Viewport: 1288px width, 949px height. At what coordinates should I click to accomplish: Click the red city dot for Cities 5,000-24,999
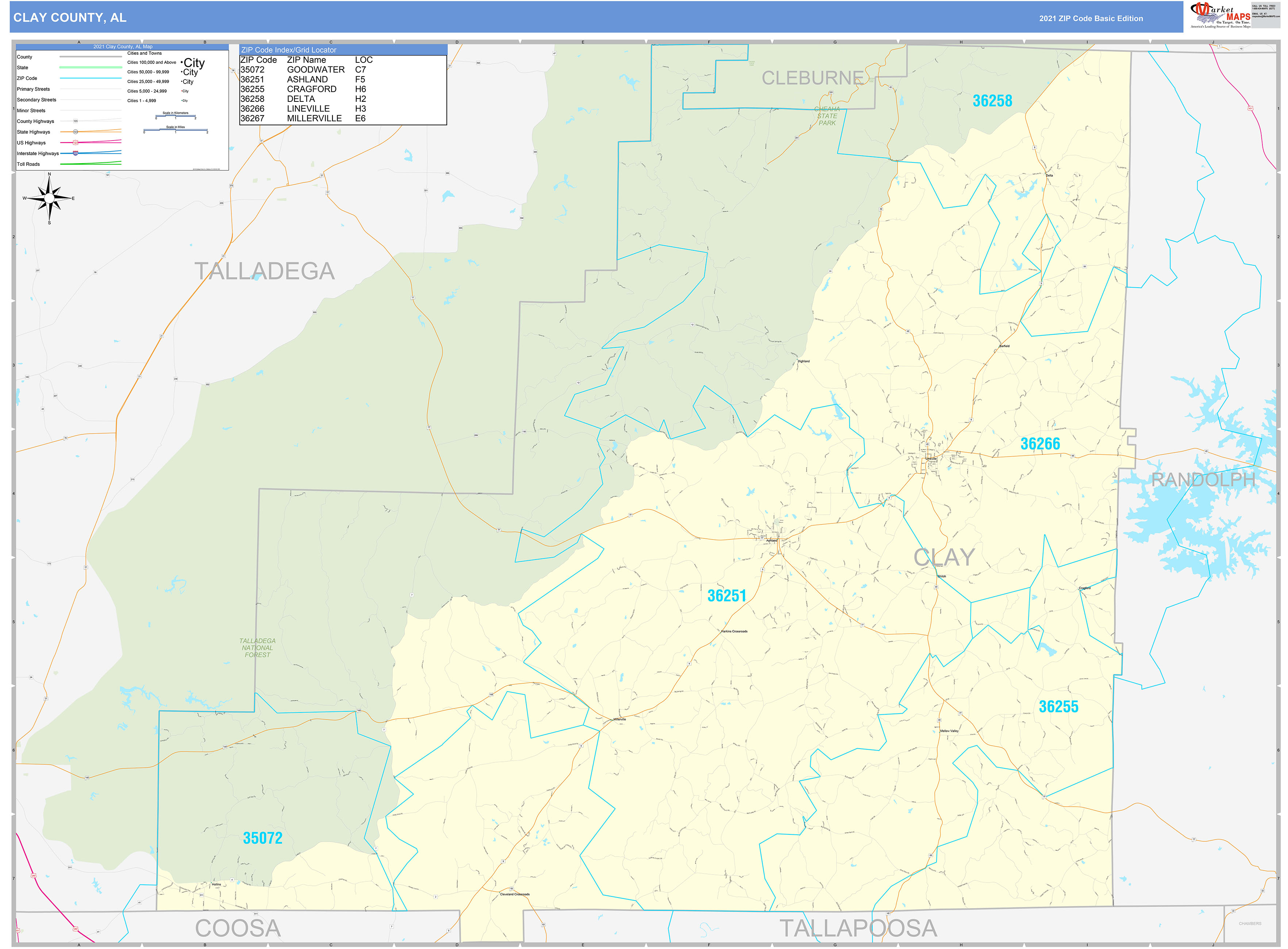click(181, 91)
